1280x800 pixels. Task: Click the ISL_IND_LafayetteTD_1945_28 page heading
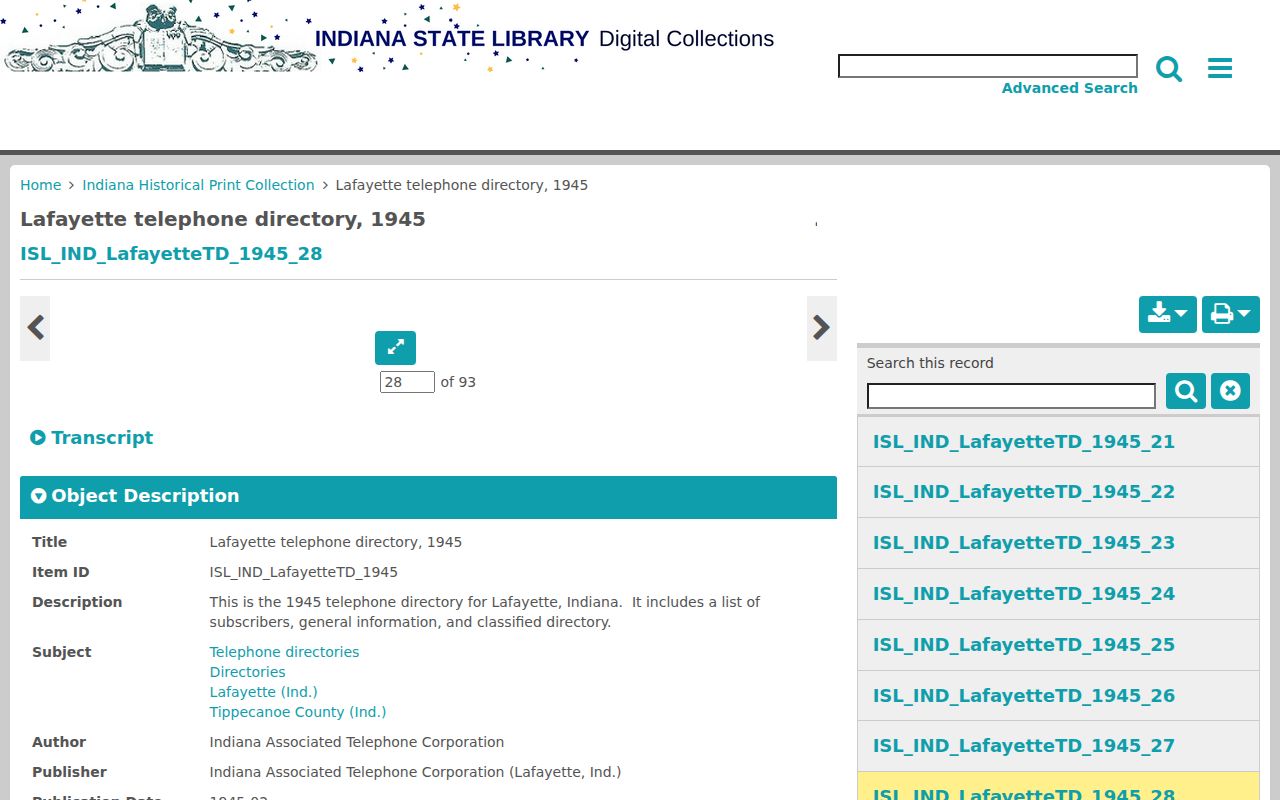pos(171,254)
